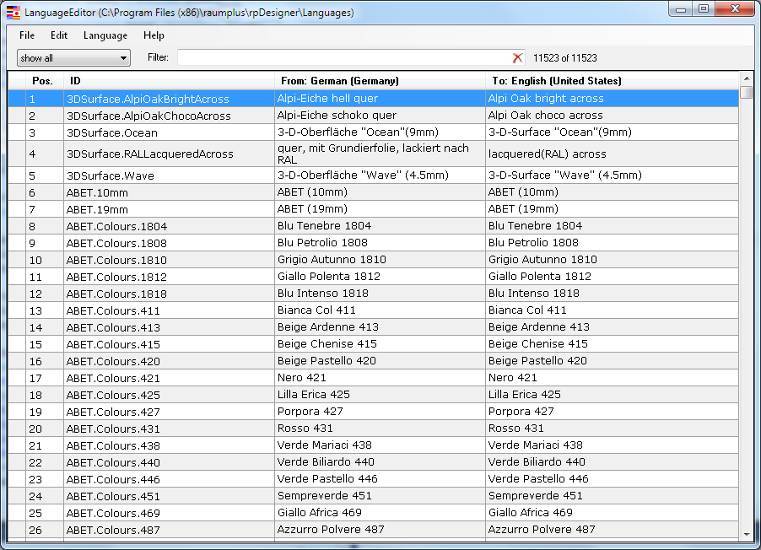
Task: Open the Edit menu
Action: coord(59,35)
